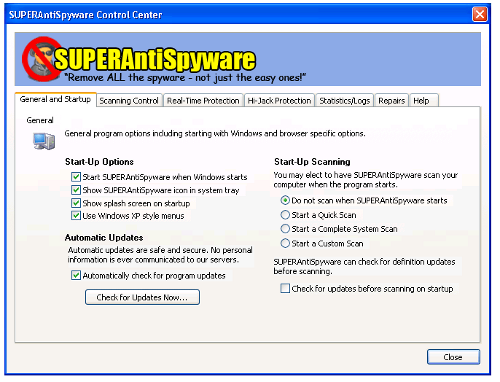
Task: Toggle Show SUPERAntiSpyware icon in system tray
Action: pyautogui.click(x=76, y=190)
